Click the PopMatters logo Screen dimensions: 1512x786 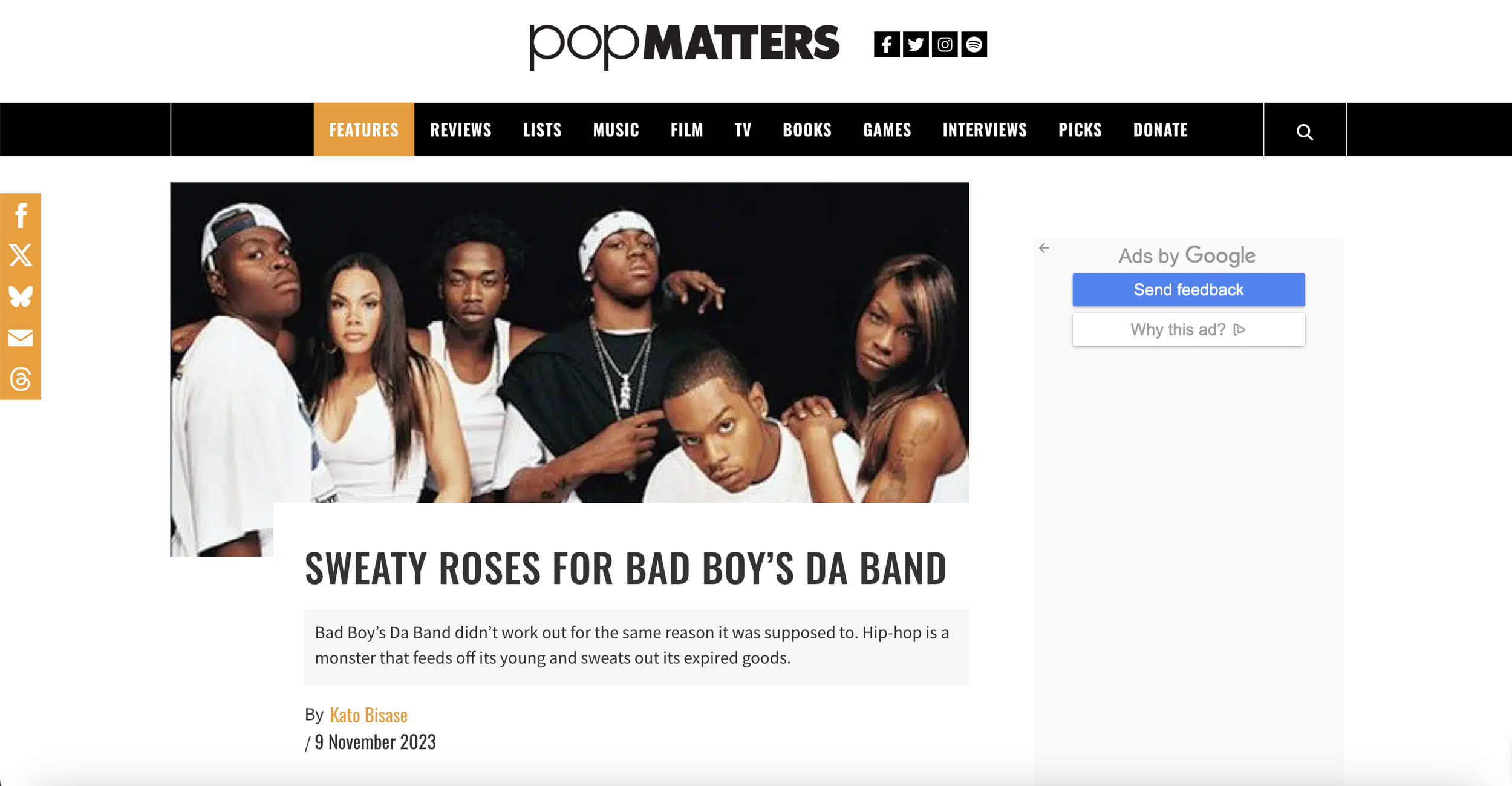pyautogui.click(x=684, y=45)
